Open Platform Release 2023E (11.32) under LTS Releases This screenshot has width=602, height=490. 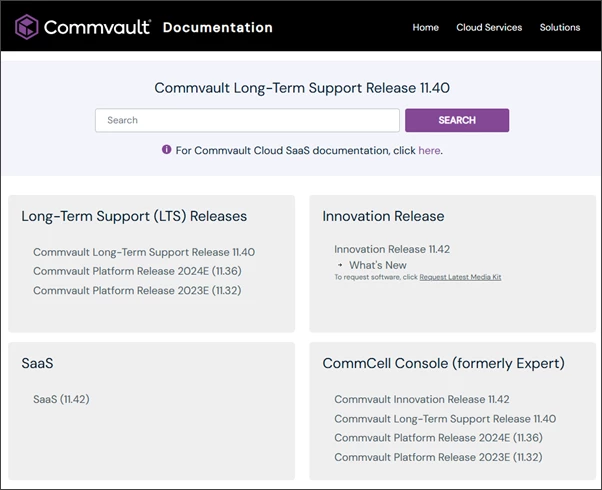pos(137,290)
